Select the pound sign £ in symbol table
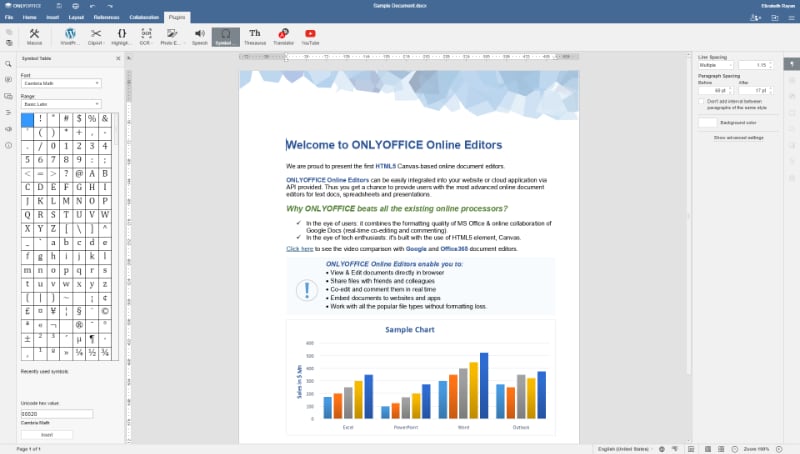 [28, 311]
